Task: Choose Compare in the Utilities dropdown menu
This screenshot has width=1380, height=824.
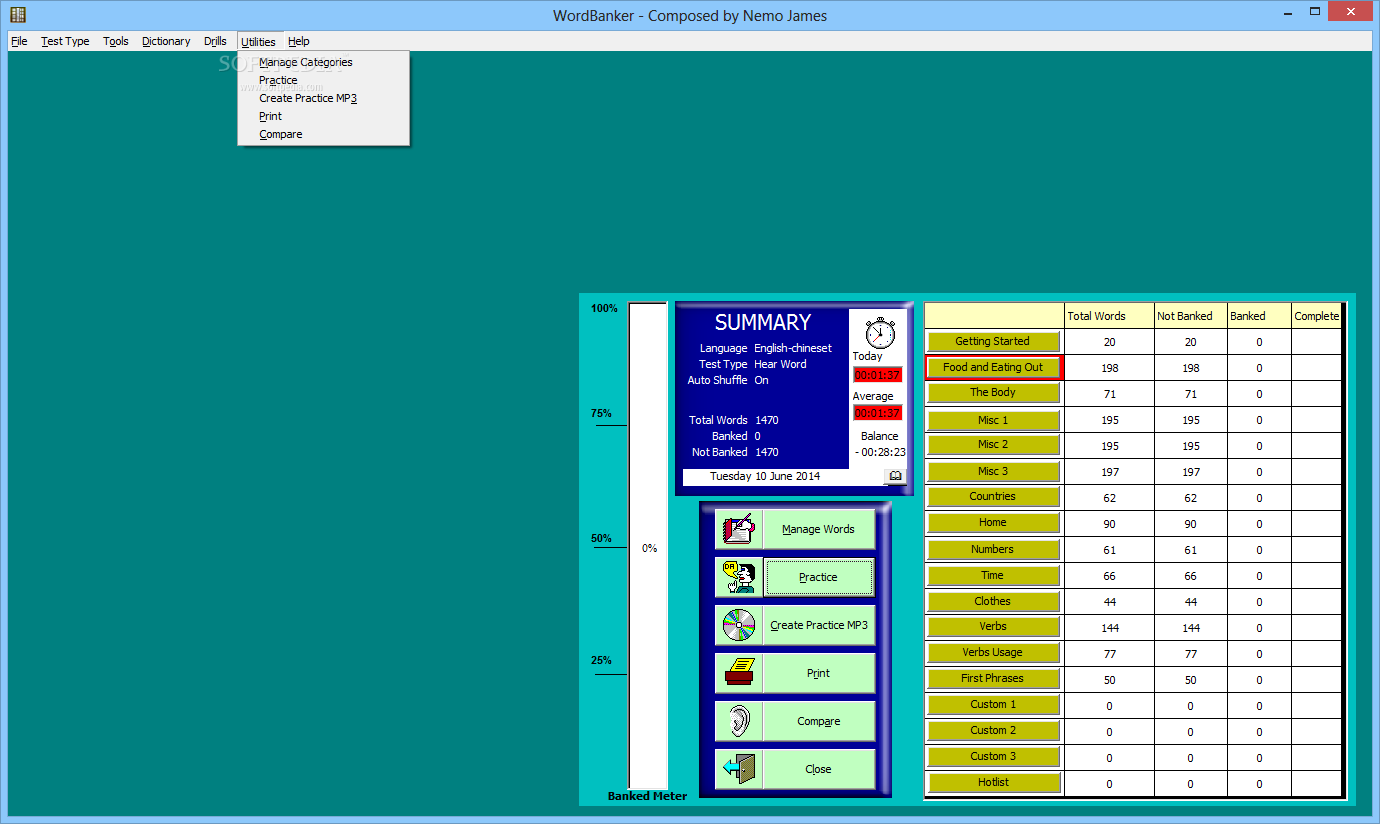Action: (x=323, y=134)
